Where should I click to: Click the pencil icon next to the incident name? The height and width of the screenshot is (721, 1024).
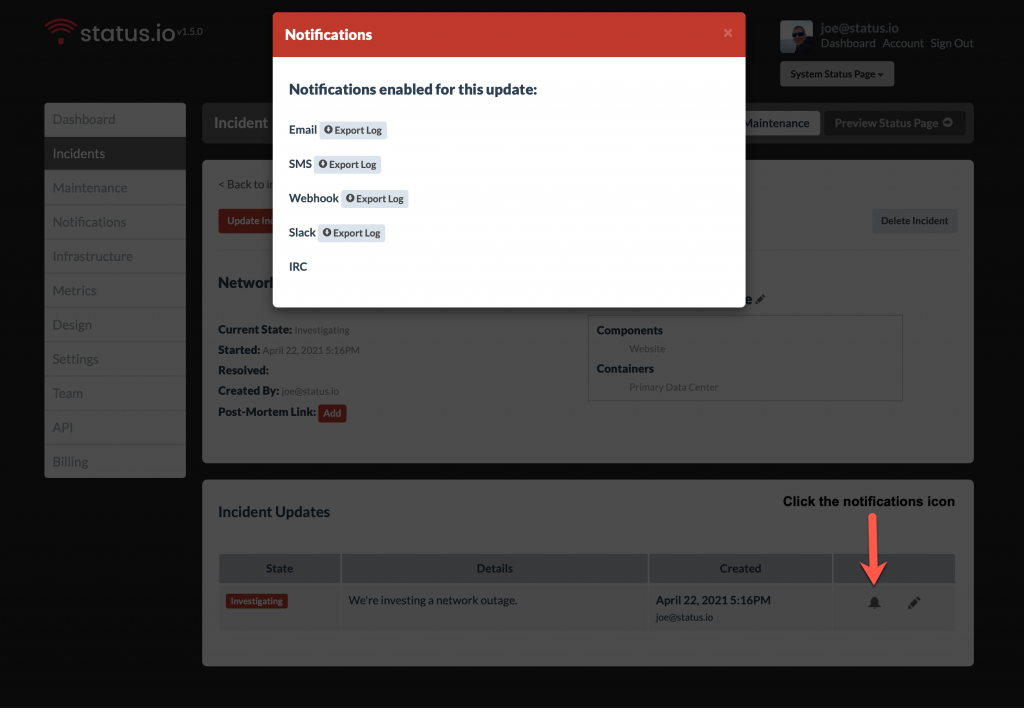click(x=761, y=299)
